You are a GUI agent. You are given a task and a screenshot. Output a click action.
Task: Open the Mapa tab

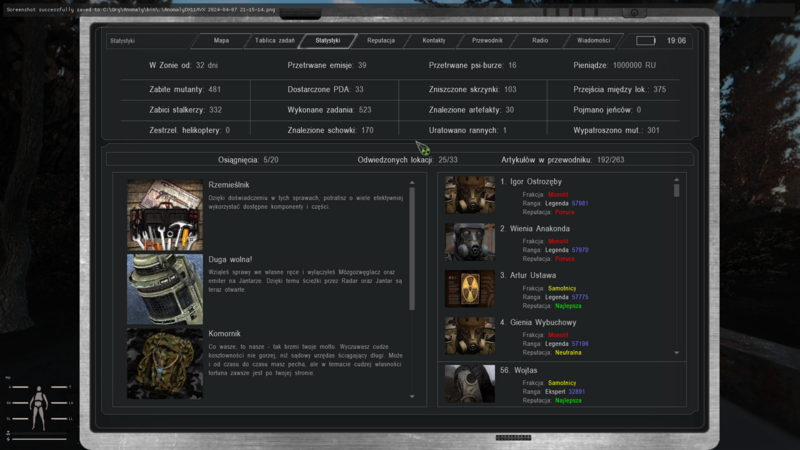tap(221, 41)
